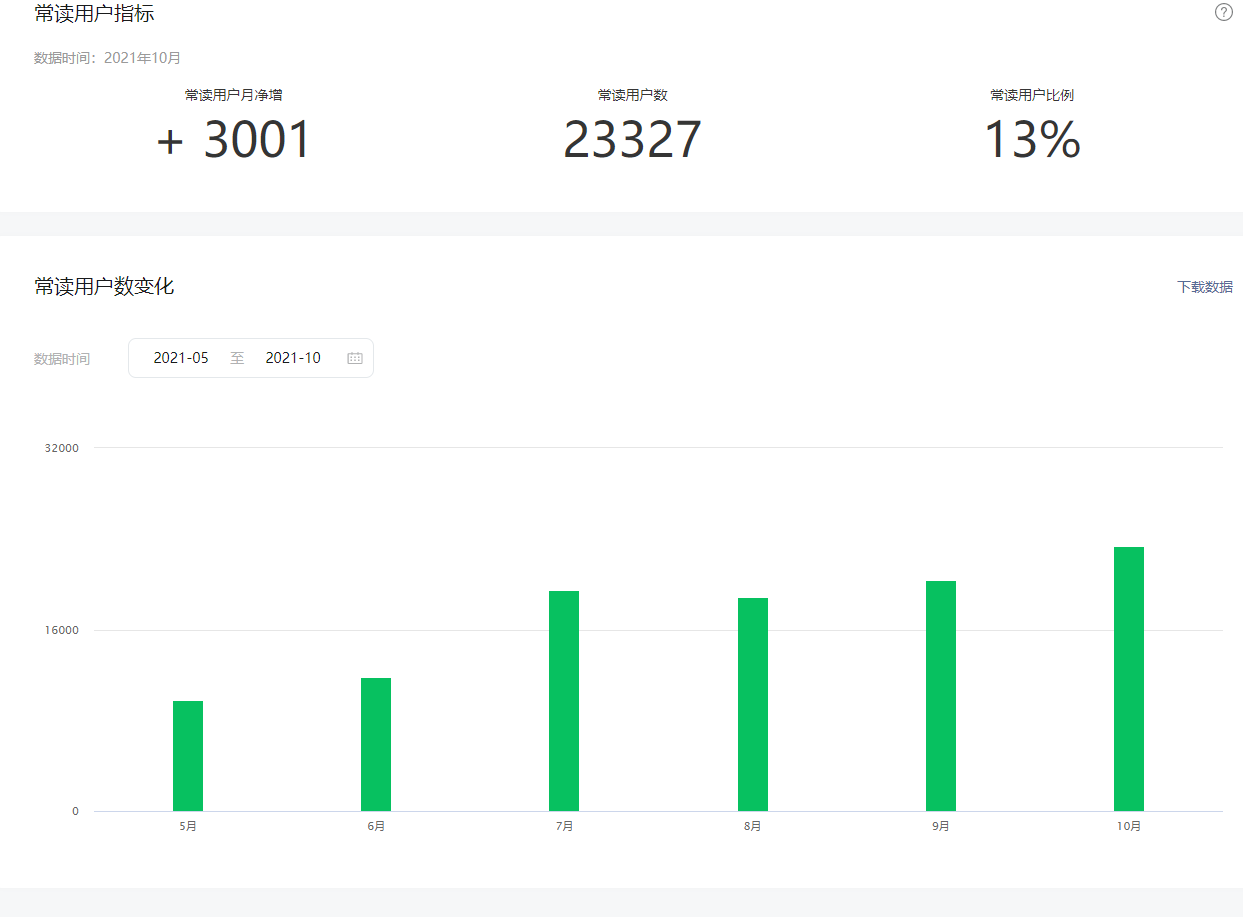Open the help question mark icon

pos(1224,13)
